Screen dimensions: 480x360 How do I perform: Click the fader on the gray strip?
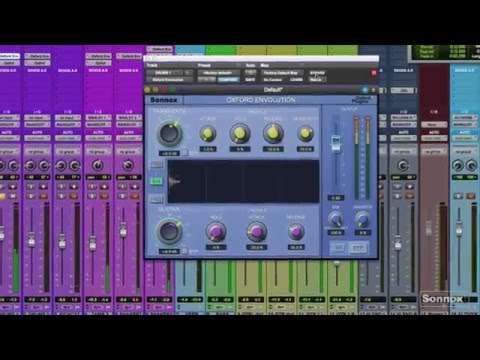(x=398, y=242)
